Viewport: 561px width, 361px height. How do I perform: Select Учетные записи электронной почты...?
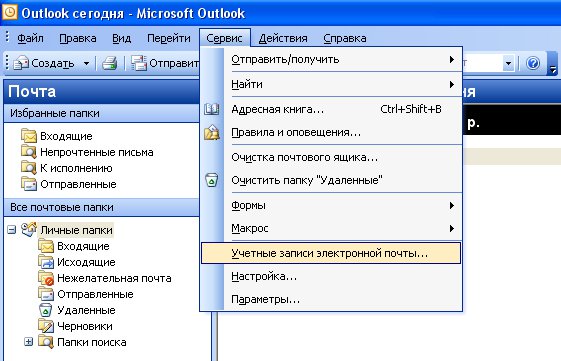pos(331,253)
